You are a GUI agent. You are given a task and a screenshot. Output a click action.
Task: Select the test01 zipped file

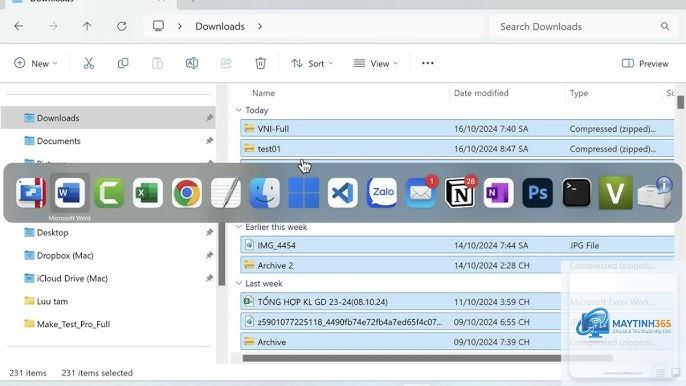point(457,148)
